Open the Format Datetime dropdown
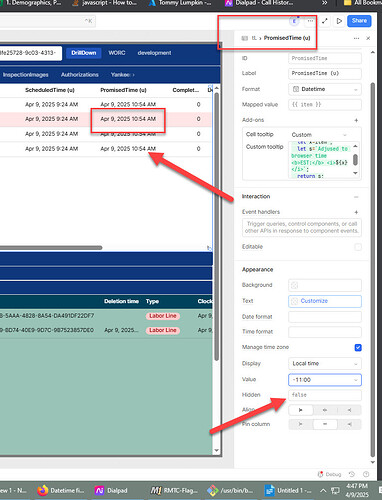382x500 pixels. tap(325, 89)
